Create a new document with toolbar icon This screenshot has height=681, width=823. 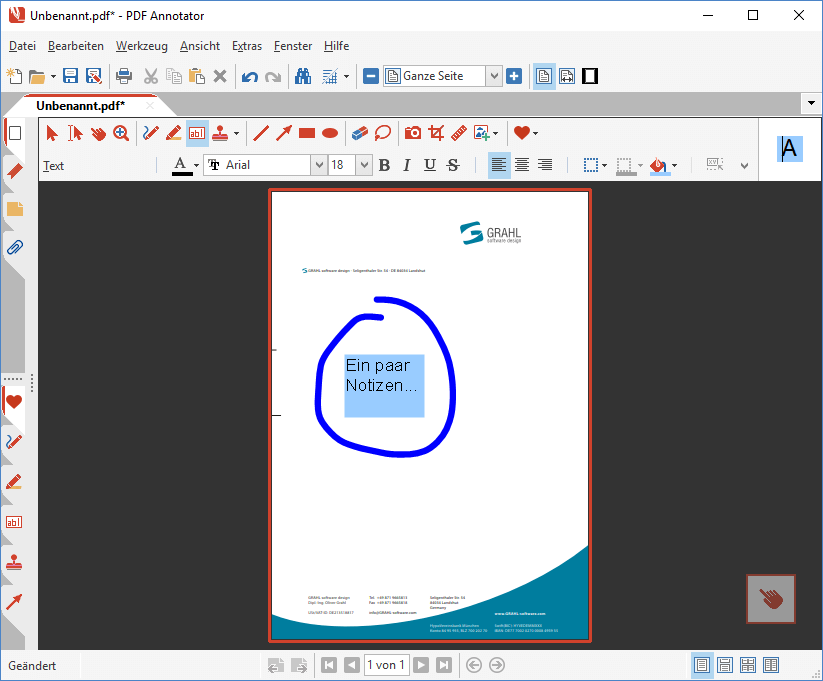(x=14, y=76)
